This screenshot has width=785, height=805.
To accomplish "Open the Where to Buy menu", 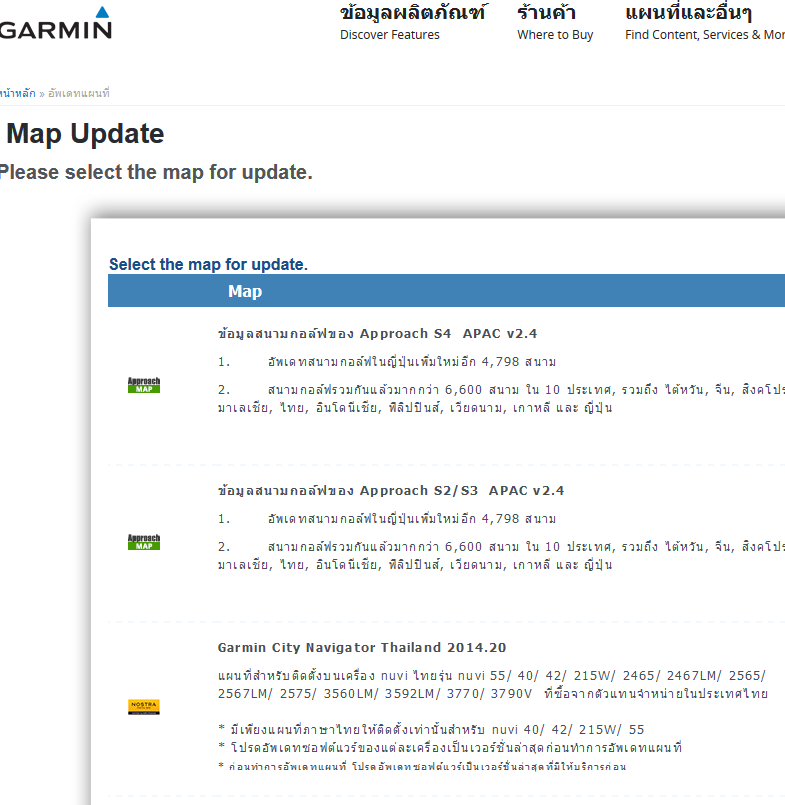I will point(554,22).
